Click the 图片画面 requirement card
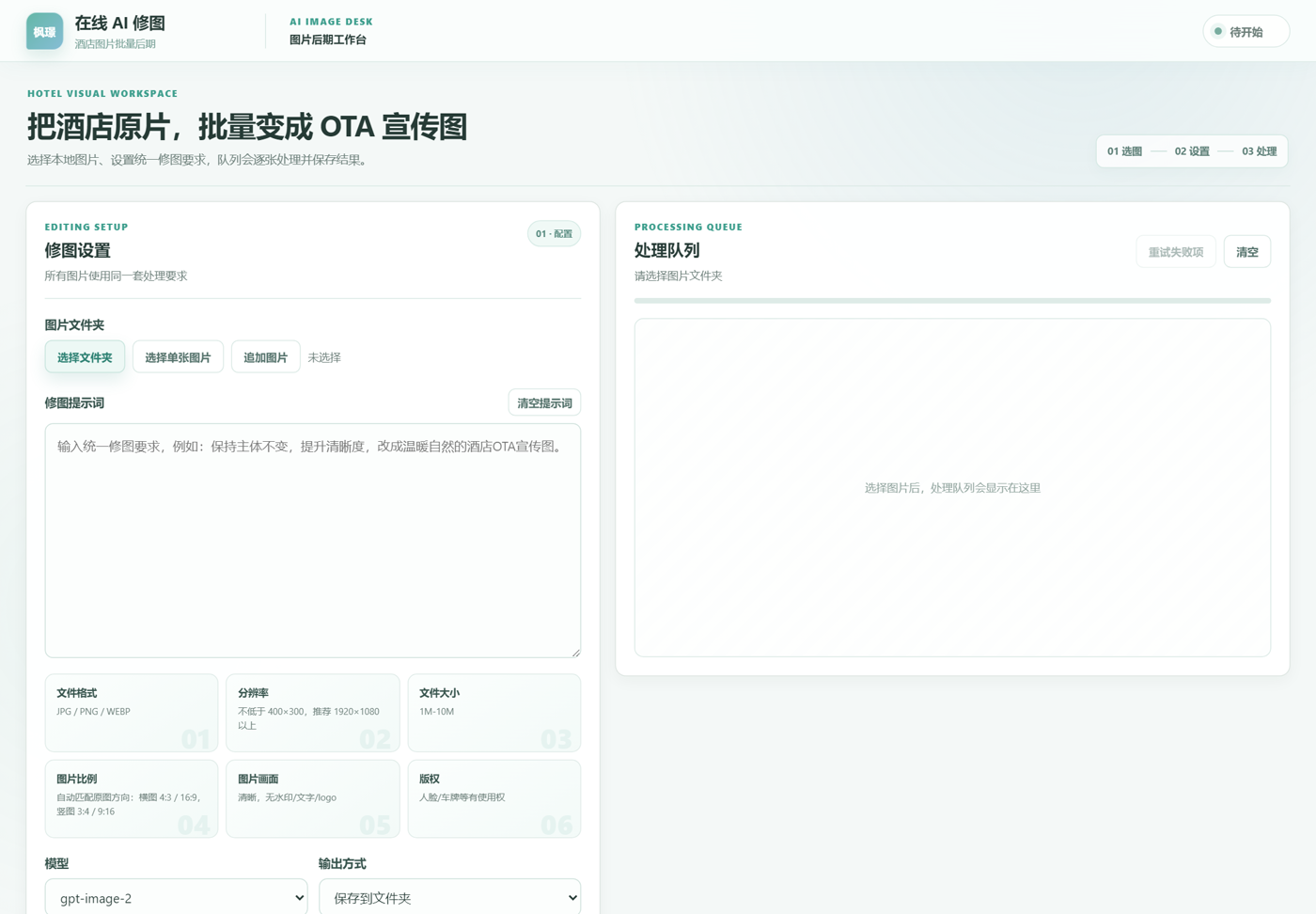This screenshot has width=1316, height=914. 313,798
